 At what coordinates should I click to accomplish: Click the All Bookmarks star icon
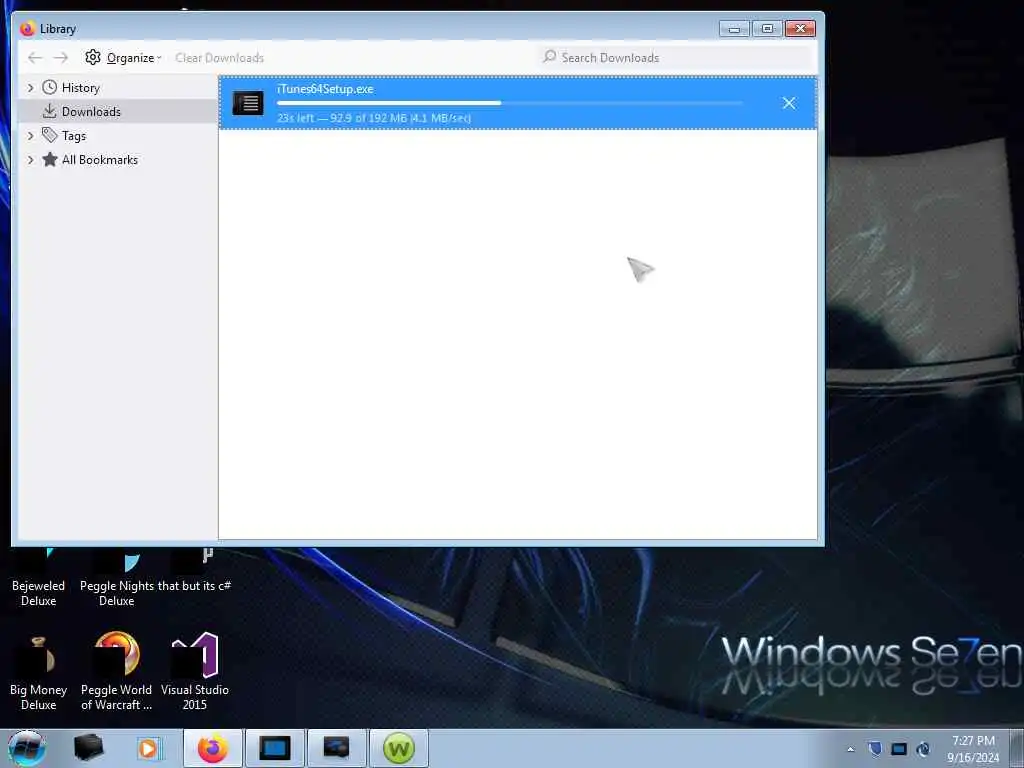(x=50, y=159)
